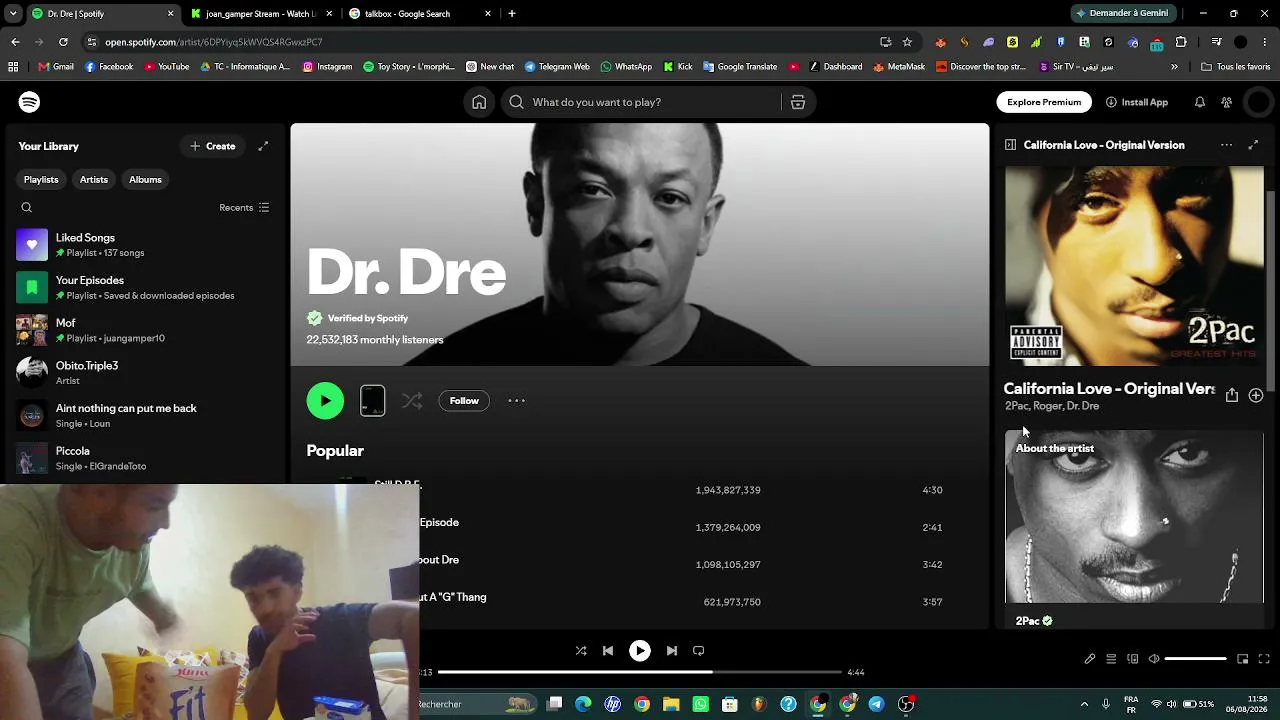Filter library by Playlists

pyautogui.click(x=41, y=180)
